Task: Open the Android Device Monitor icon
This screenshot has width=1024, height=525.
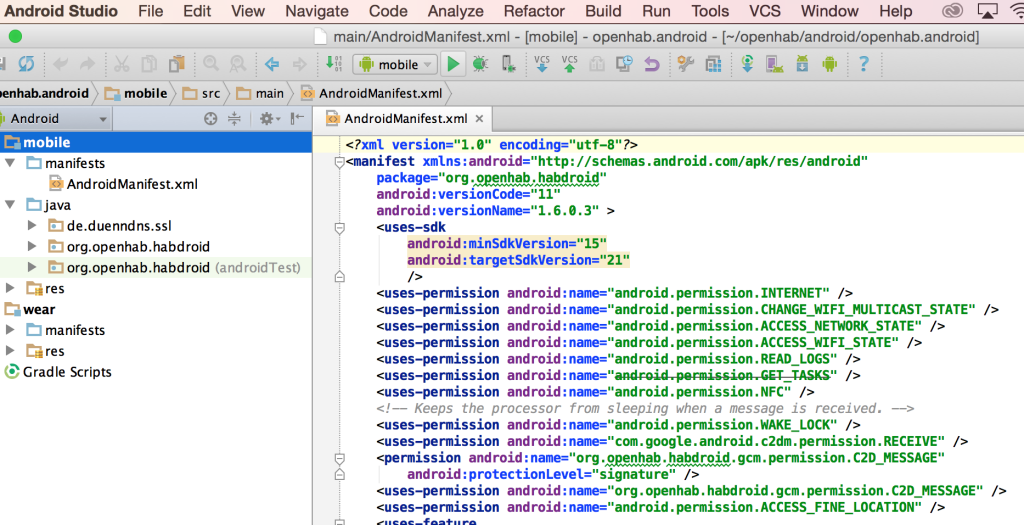Action: pos(829,64)
